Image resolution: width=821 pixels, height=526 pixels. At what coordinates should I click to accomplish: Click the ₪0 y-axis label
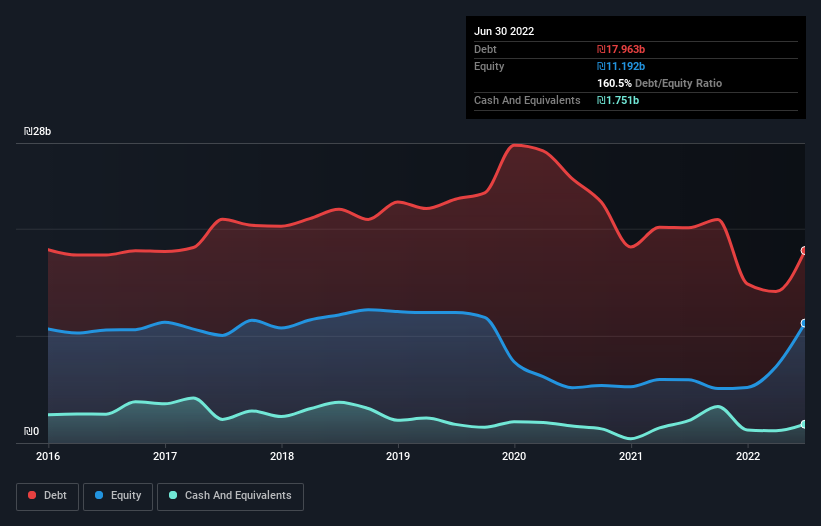click(31, 431)
